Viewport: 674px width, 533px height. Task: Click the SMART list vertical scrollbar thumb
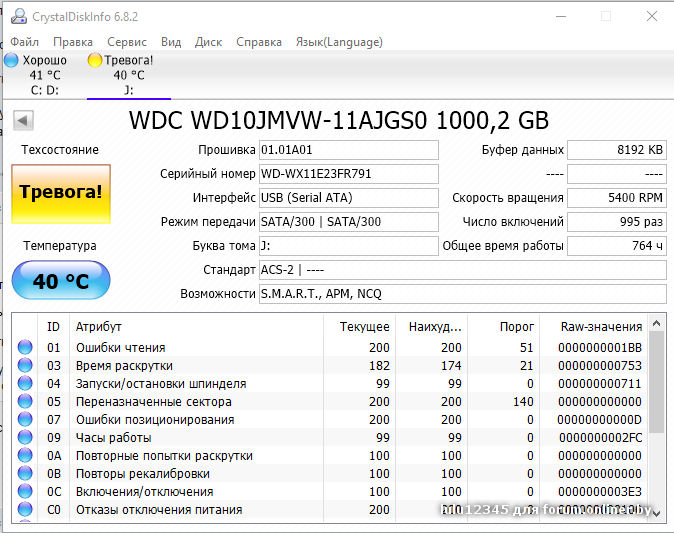[x=656, y=382]
